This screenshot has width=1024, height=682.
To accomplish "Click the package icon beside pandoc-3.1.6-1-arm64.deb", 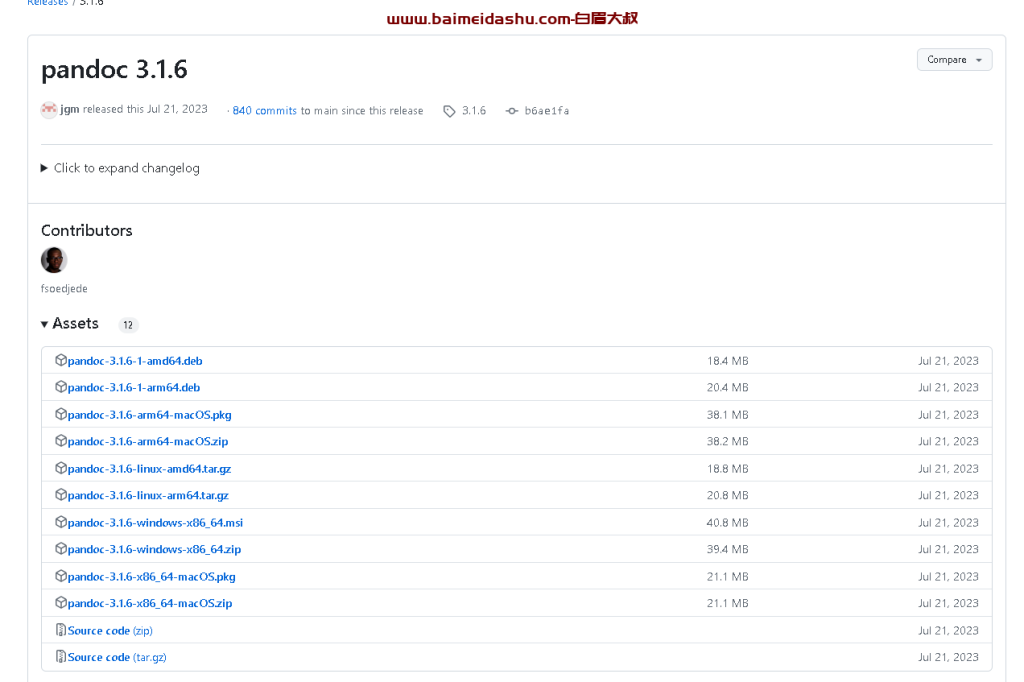I will [59, 387].
